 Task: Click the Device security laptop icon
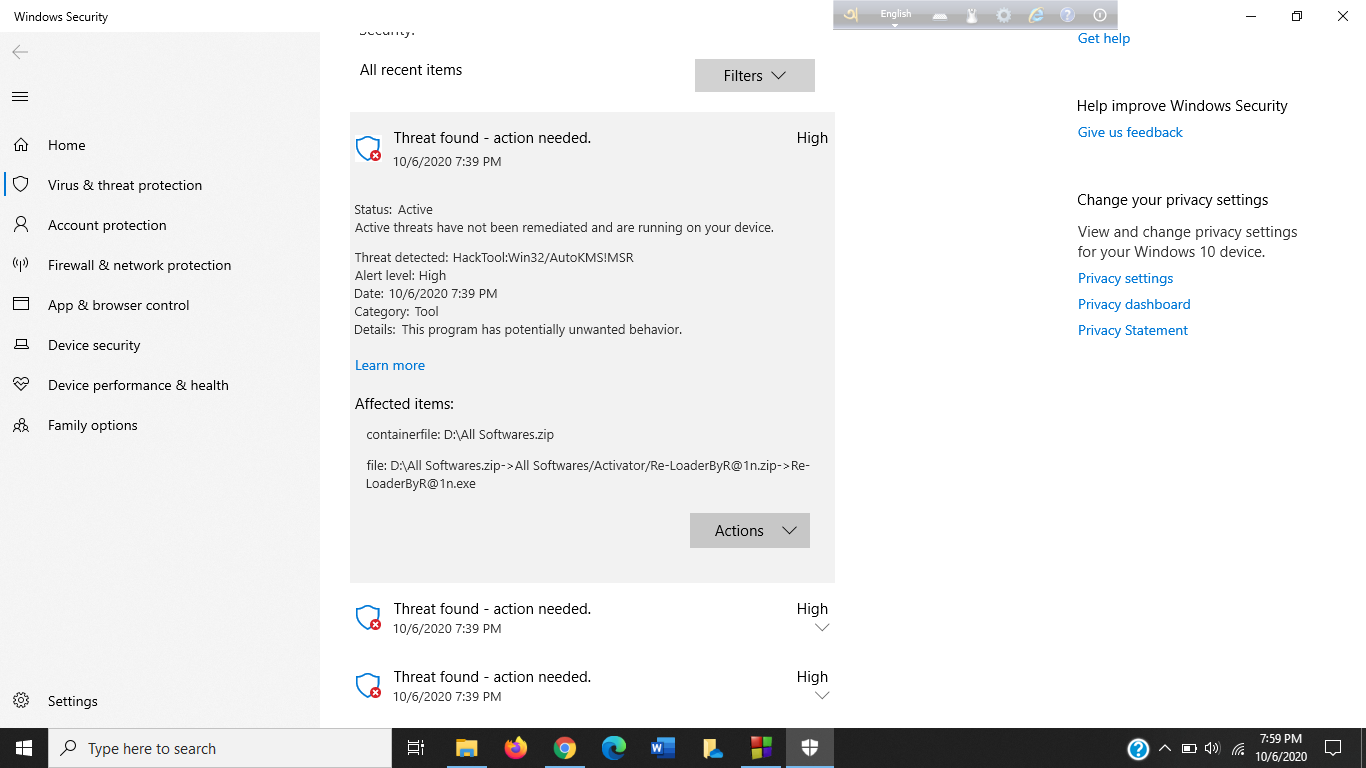[x=20, y=345]
